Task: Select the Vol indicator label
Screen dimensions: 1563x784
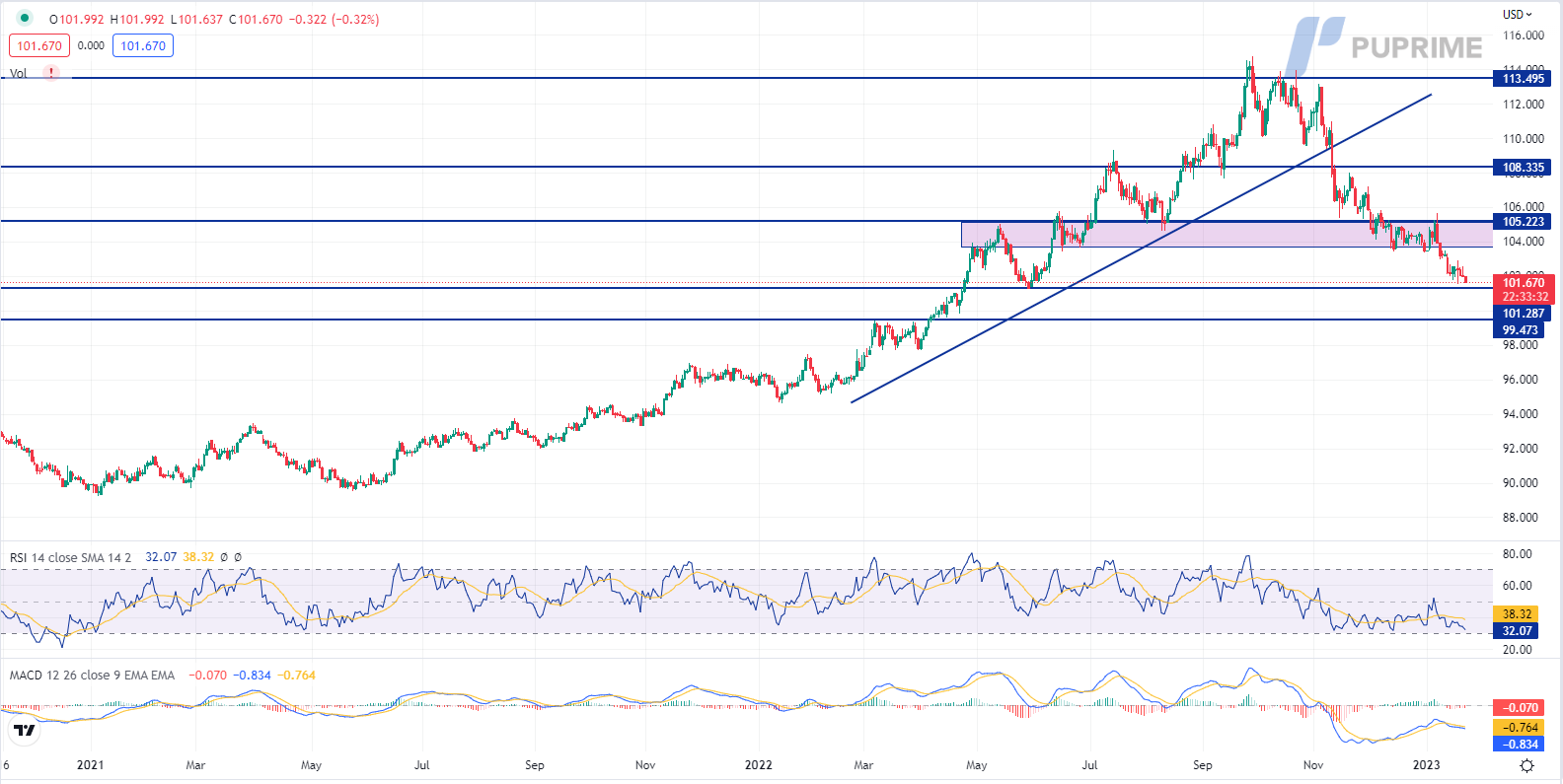Action: click(18, 74)
